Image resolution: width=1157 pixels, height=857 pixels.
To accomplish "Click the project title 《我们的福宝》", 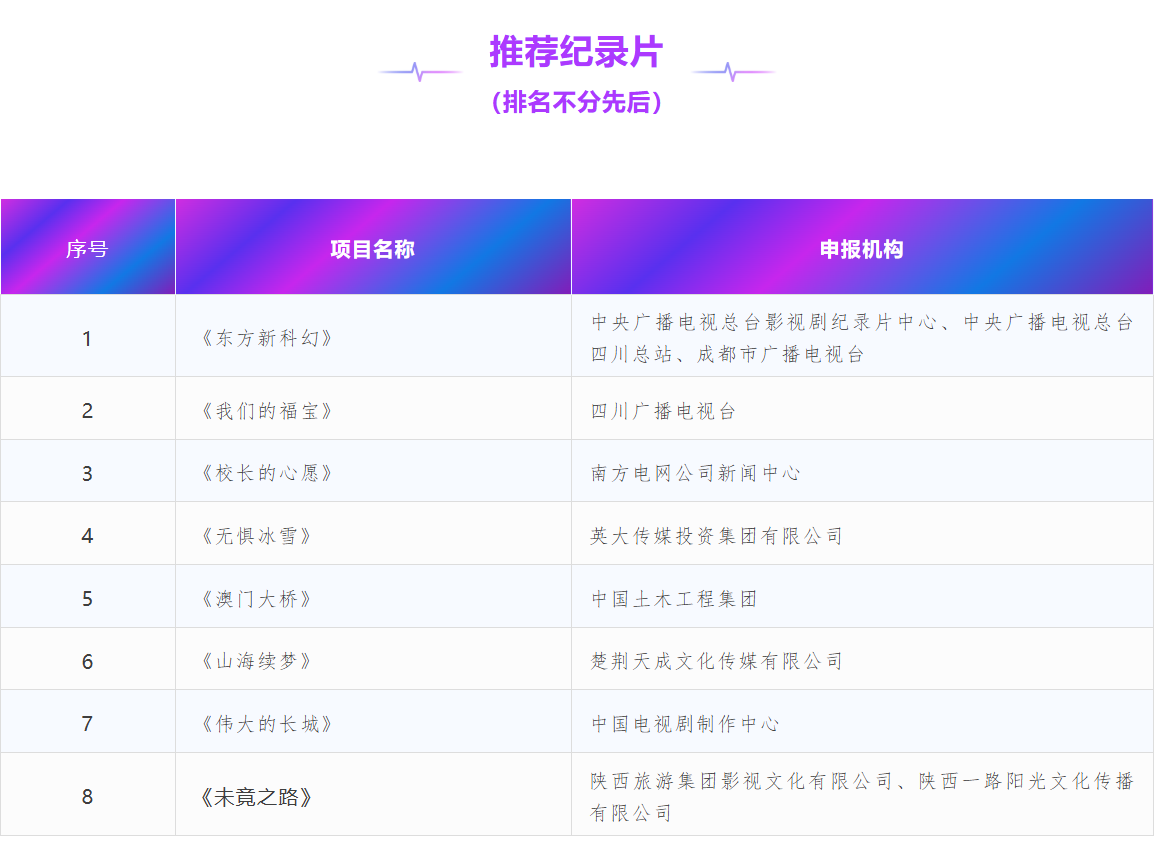I will point(266,411).
